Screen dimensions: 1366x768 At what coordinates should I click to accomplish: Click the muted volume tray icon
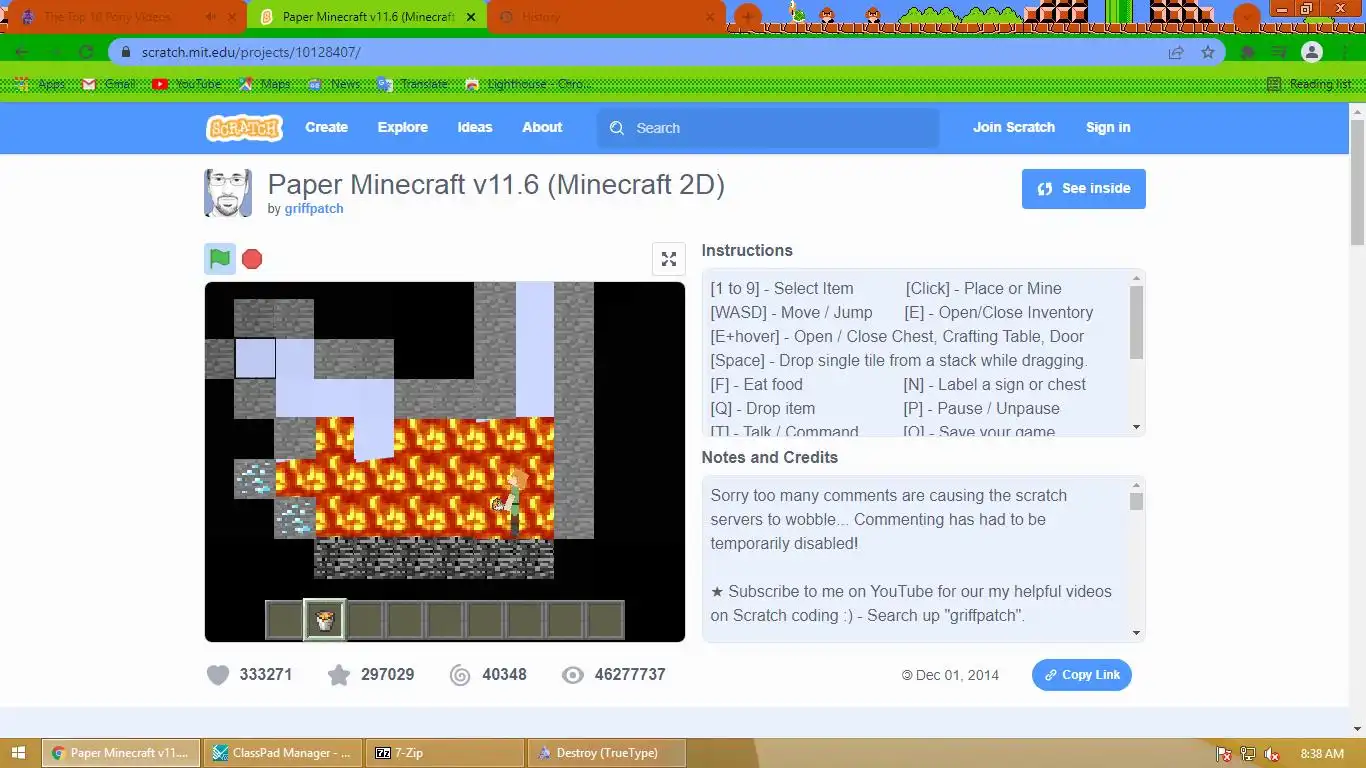click(x=1271, y=754)
